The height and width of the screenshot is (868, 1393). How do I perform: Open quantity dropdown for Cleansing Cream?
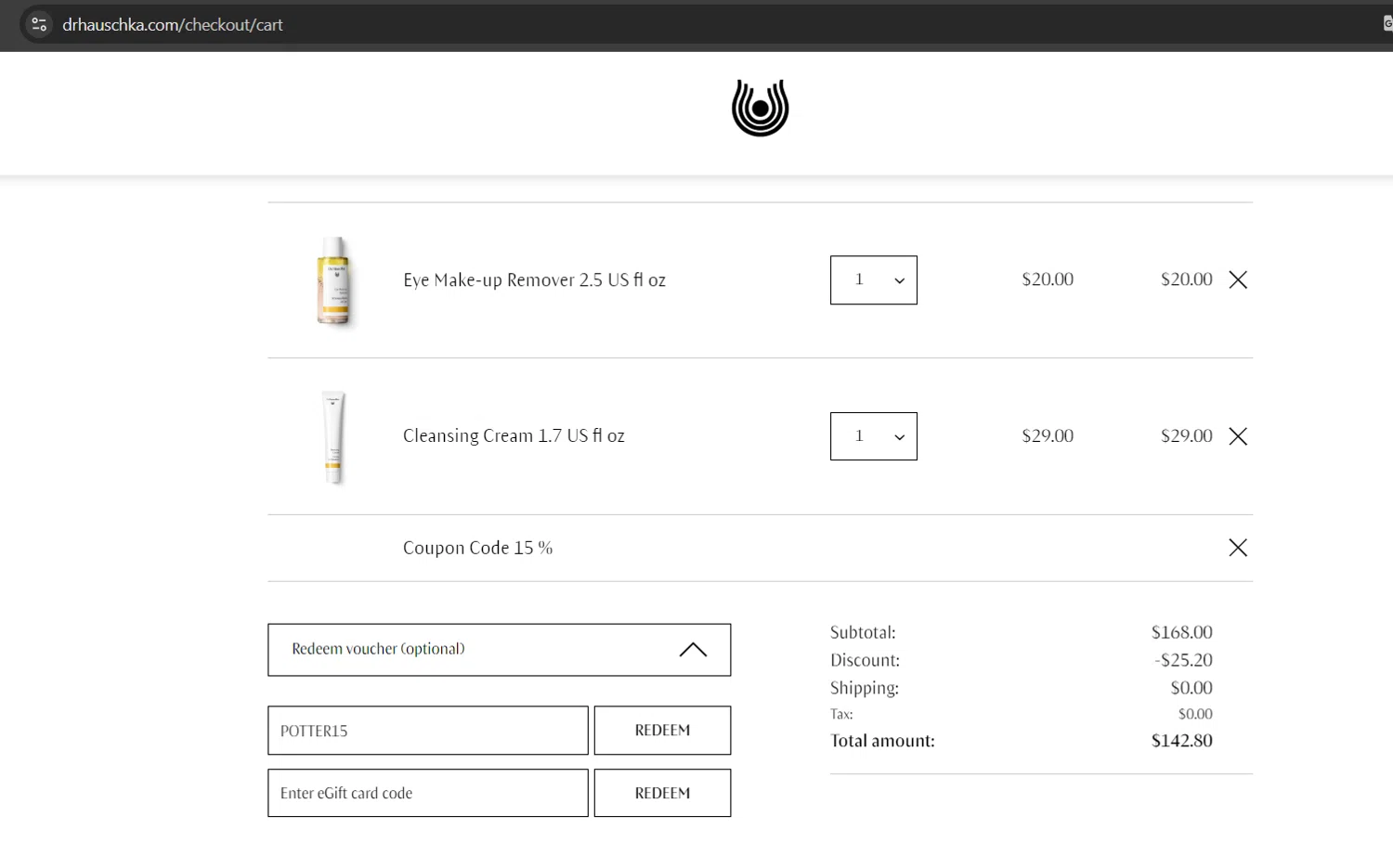(873, 436)
